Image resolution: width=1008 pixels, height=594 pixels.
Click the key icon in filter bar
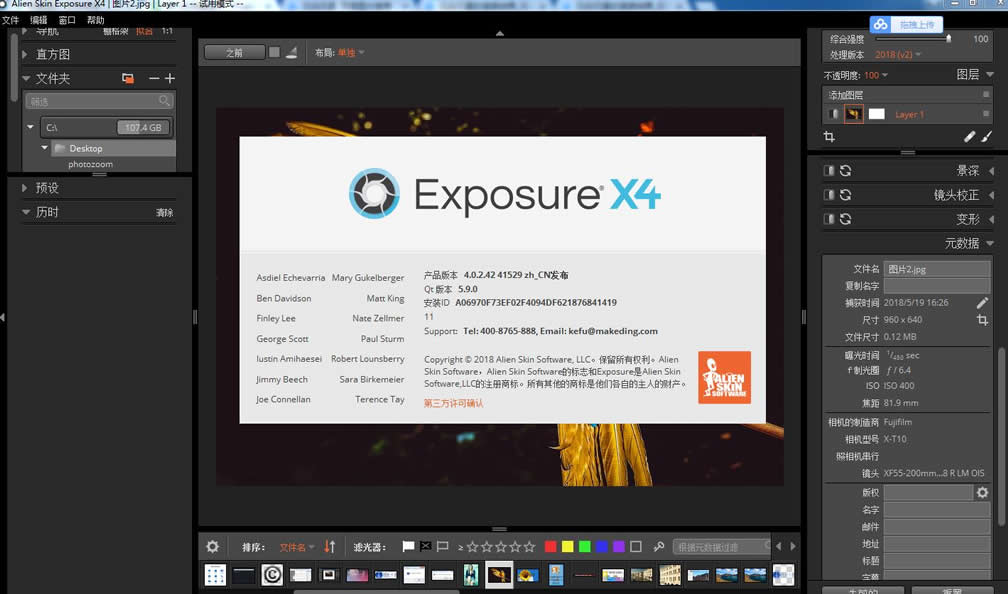click(658, 546)
